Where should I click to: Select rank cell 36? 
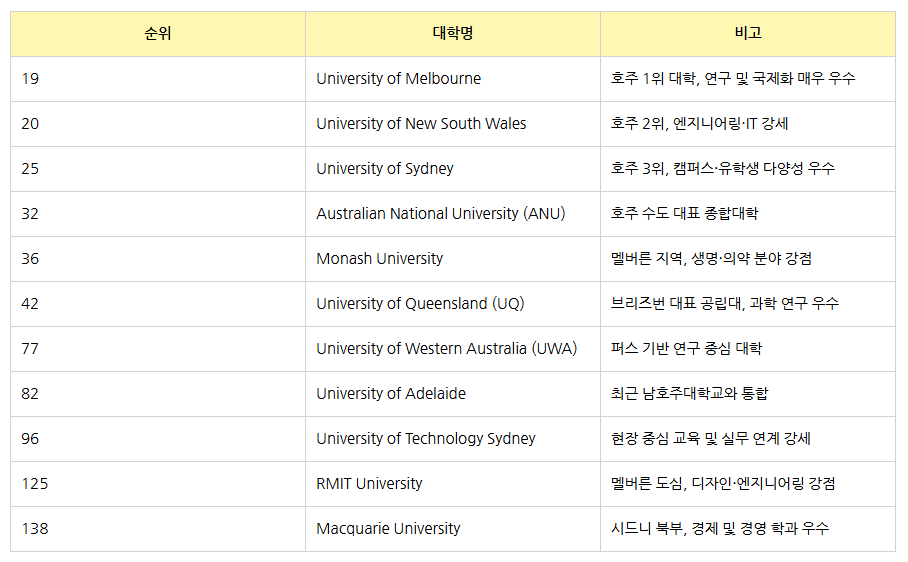point(158,259)
